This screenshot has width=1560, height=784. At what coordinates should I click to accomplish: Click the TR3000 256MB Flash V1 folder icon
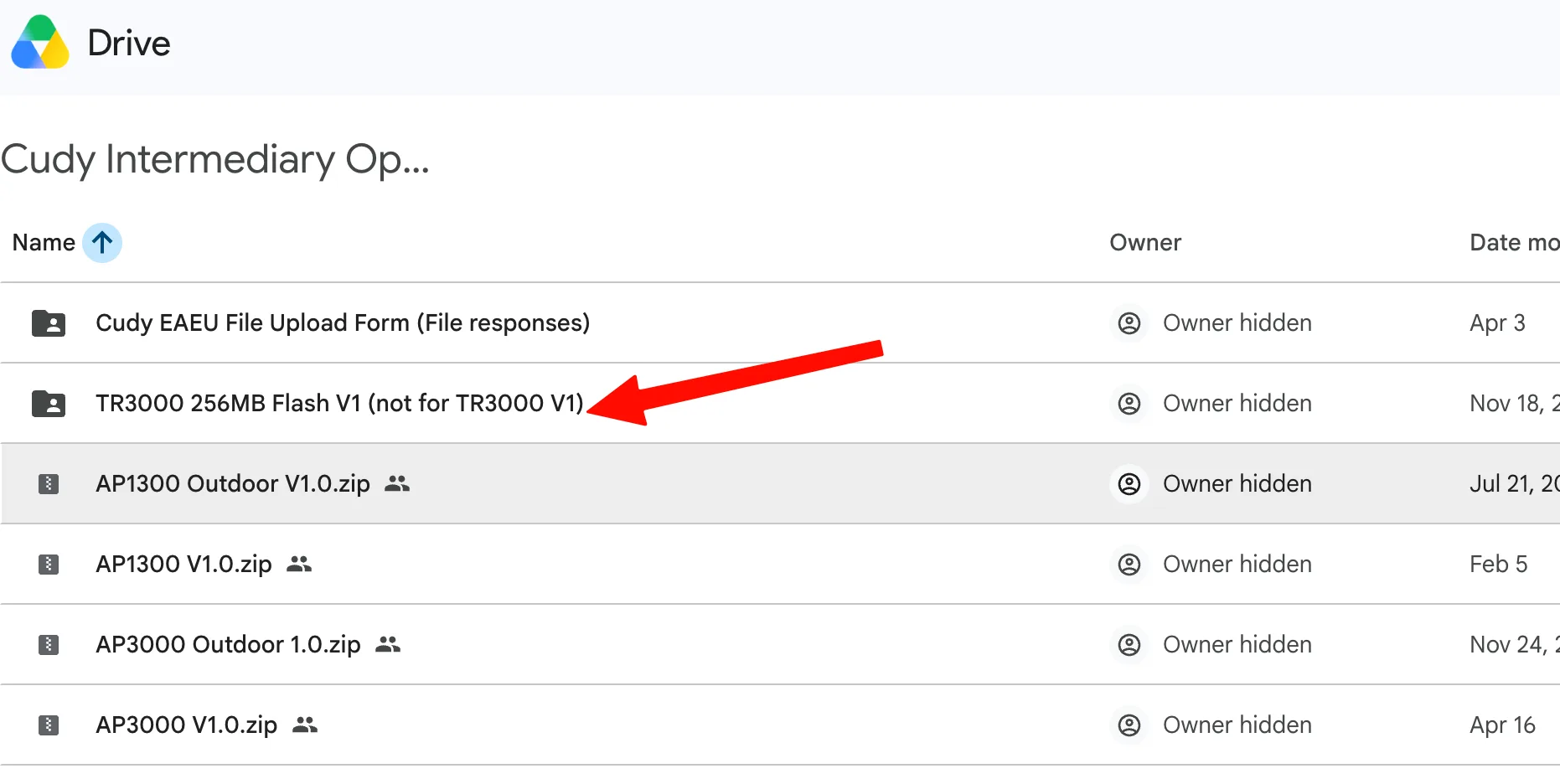pyautogui.click(x=49, y=404)
